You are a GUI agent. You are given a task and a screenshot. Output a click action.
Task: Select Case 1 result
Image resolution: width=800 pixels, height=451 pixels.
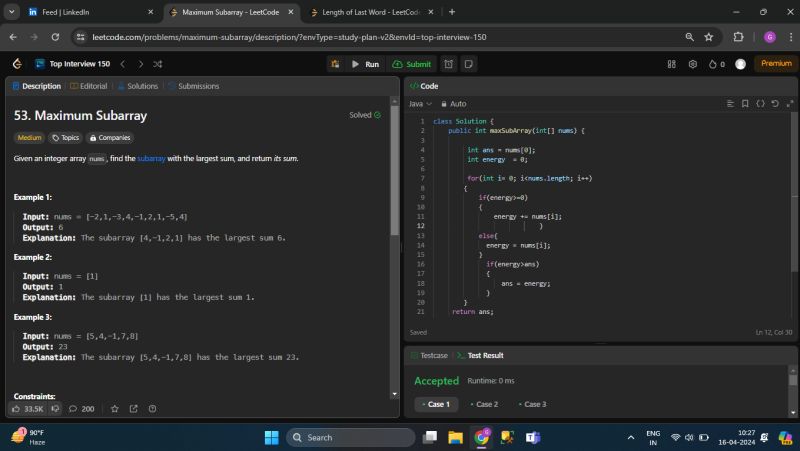(436, 404)
